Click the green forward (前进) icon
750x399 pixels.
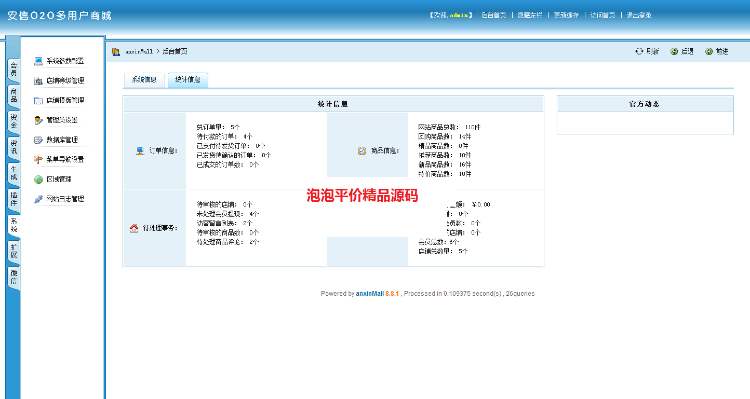pyautogui.click(x=709, y=51)
